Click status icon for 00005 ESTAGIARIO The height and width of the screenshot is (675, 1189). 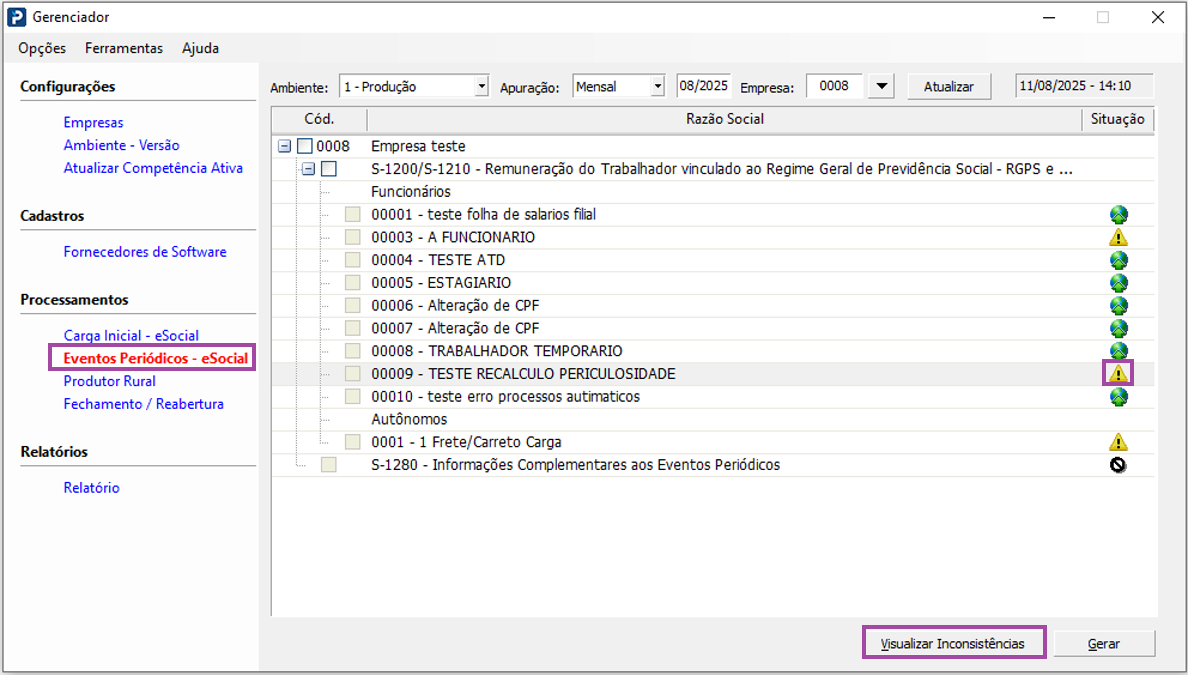point(1118,283)
